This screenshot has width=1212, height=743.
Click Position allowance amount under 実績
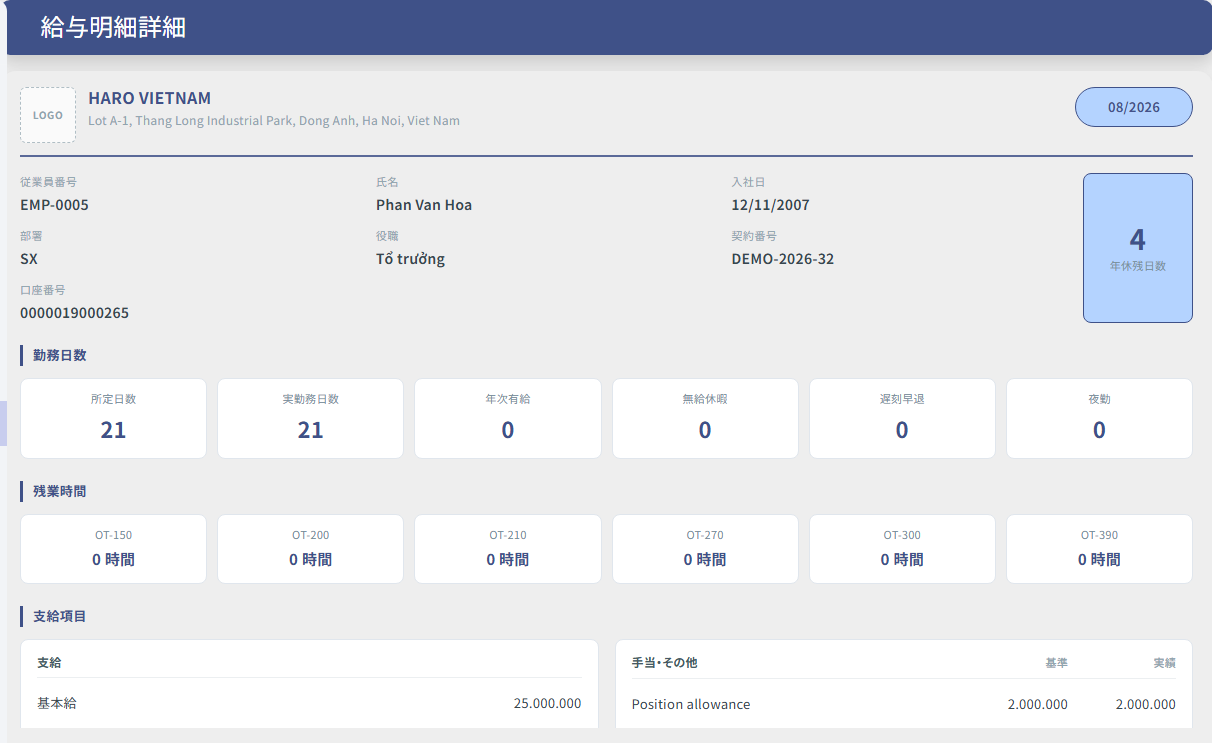pos(1146,704)
